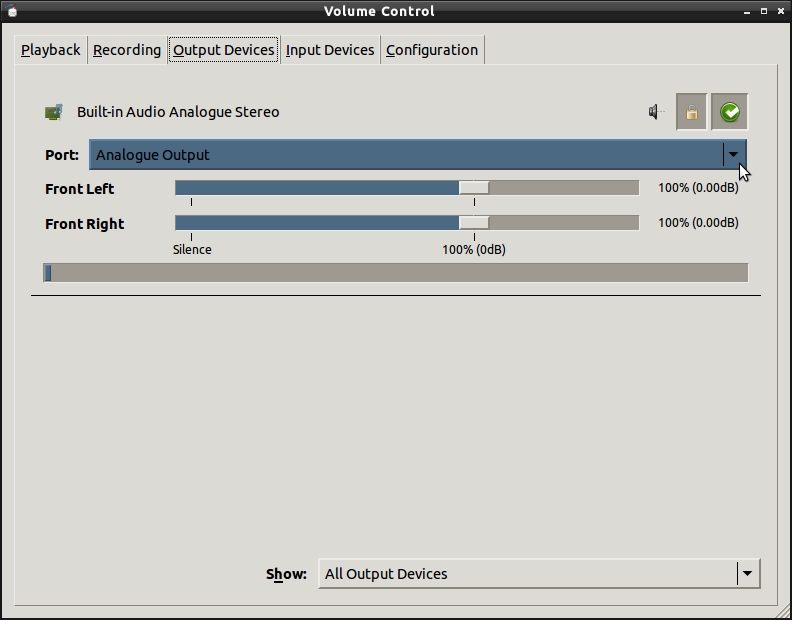Click the Front Right volume slider handle
Viewport: 792px width, 620px height.
[474, 223]
